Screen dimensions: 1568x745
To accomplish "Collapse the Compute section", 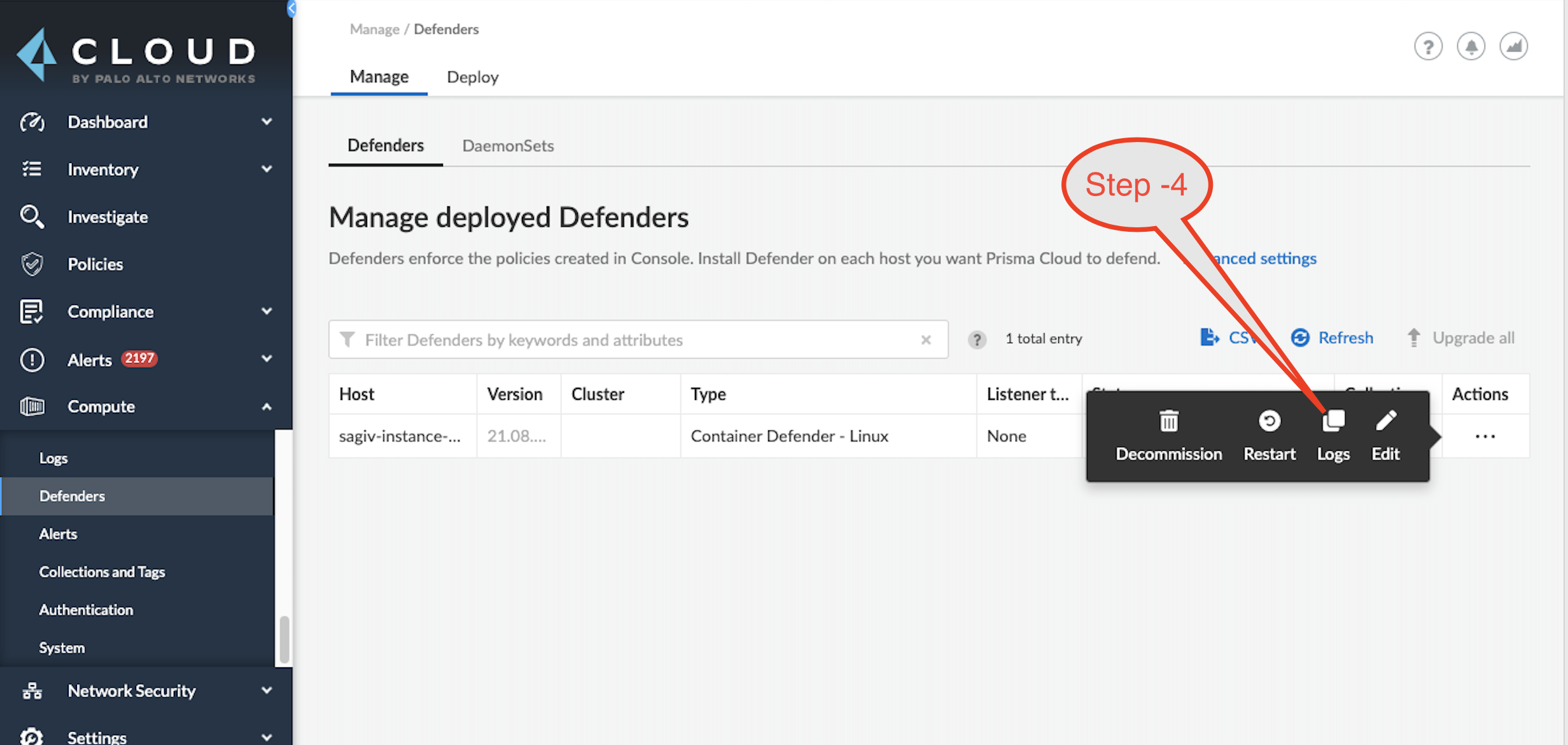I will coord(267,406).
